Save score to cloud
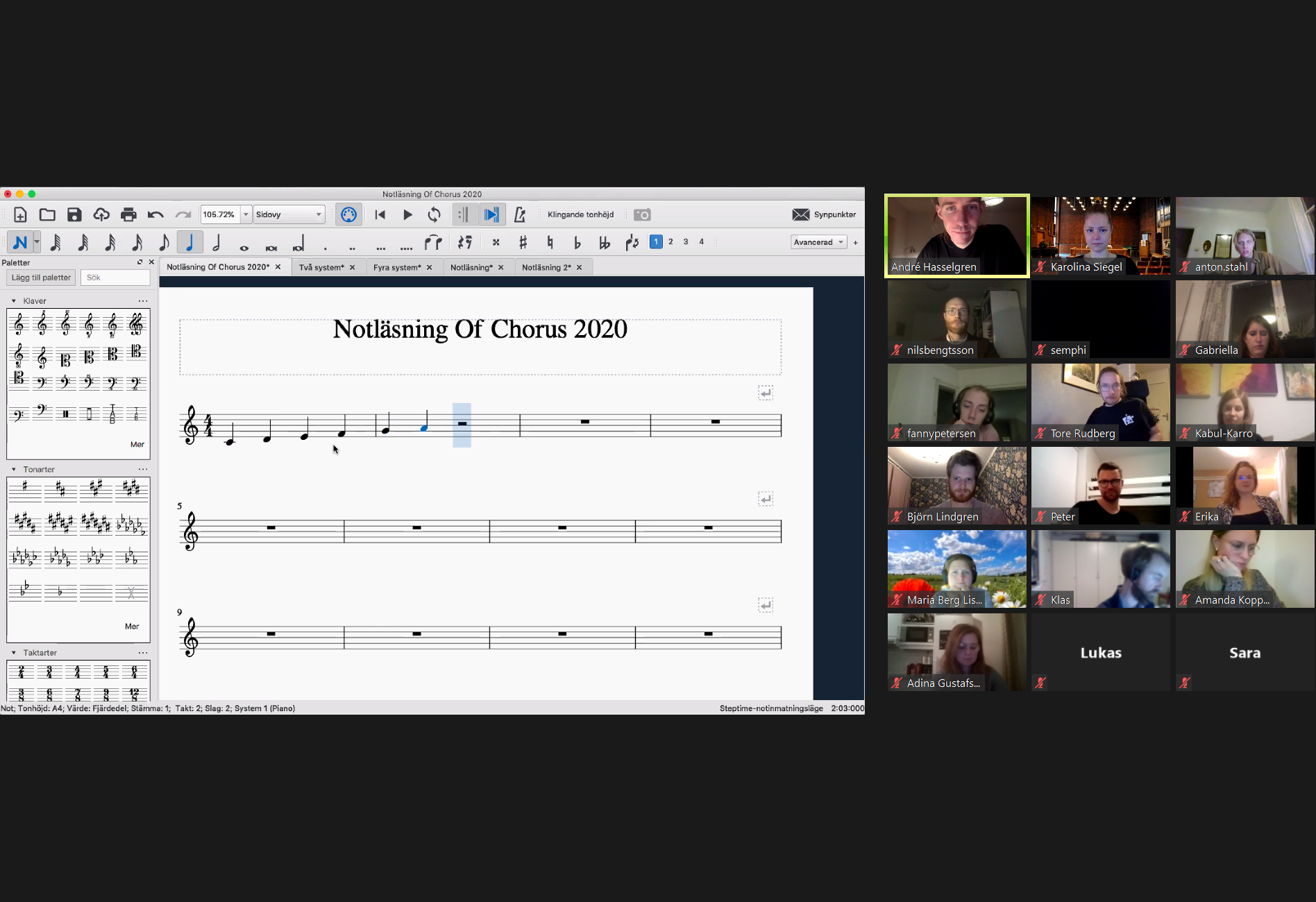Image resolution: width=1316 pixels, height=902 pixels. pos(101,215)
